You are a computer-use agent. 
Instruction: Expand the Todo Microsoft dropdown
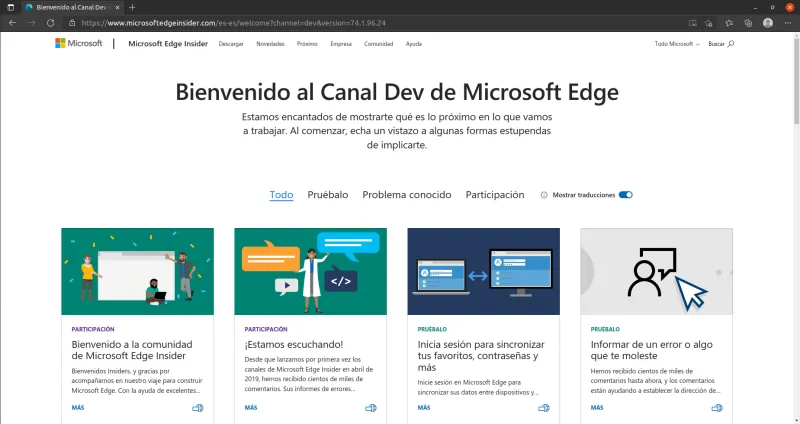(x=677, y=44)
